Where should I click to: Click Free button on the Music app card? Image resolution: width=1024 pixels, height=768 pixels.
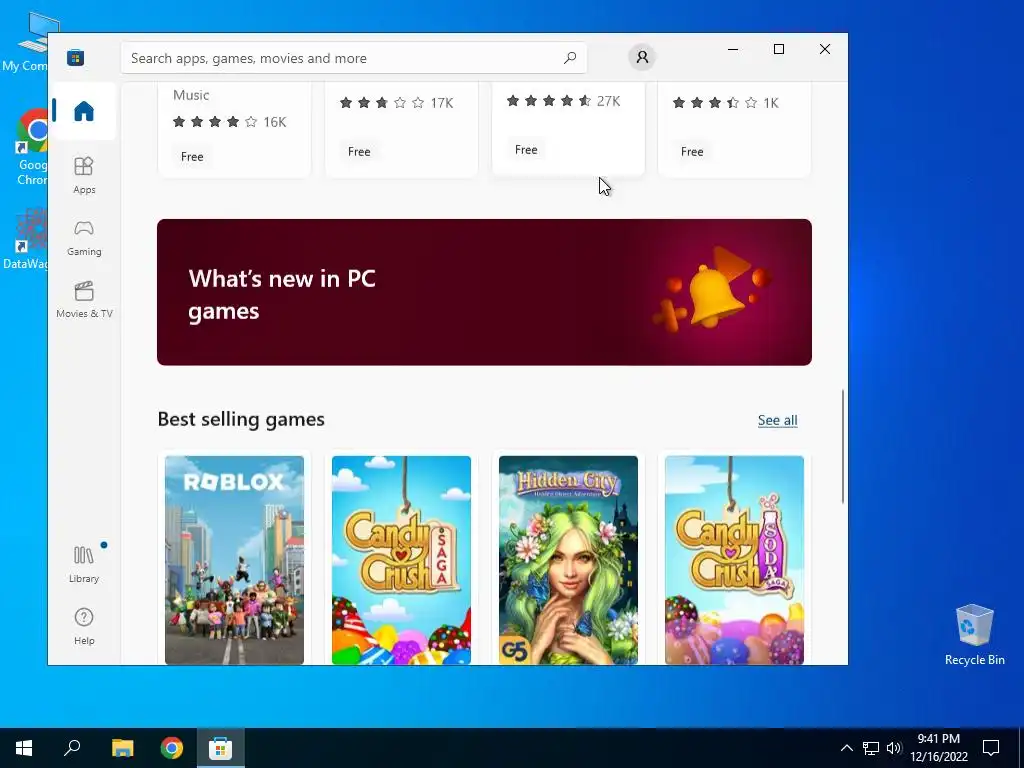tap(192, 157)
